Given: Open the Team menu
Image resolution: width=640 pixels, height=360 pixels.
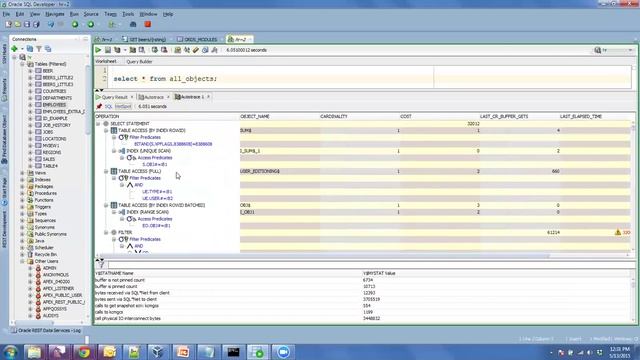Looking at the screenshot, I should click(x=110, y=14).
